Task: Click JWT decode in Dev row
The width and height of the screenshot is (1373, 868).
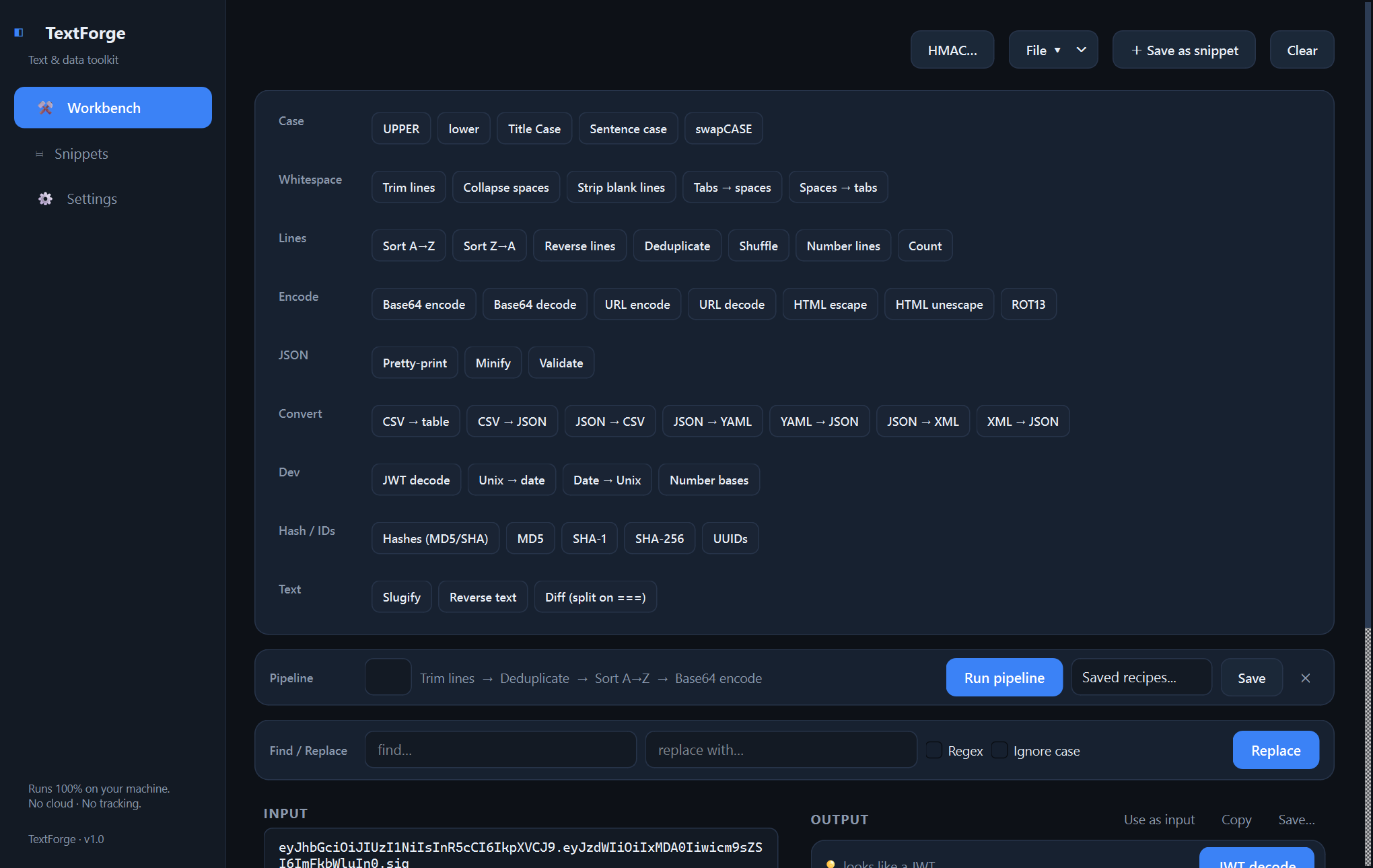Action: point(416,480)
